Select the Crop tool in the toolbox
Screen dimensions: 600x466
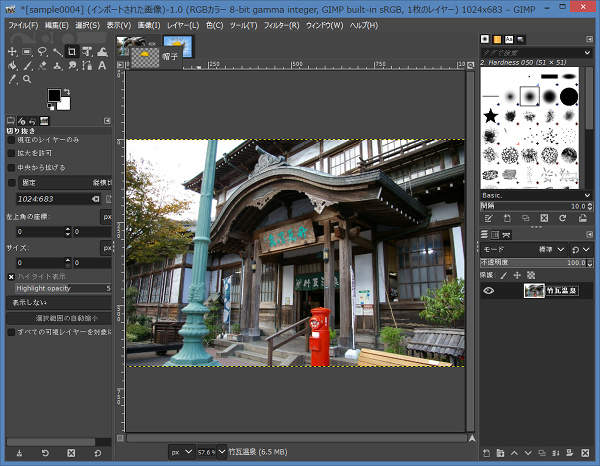(72, 51)
